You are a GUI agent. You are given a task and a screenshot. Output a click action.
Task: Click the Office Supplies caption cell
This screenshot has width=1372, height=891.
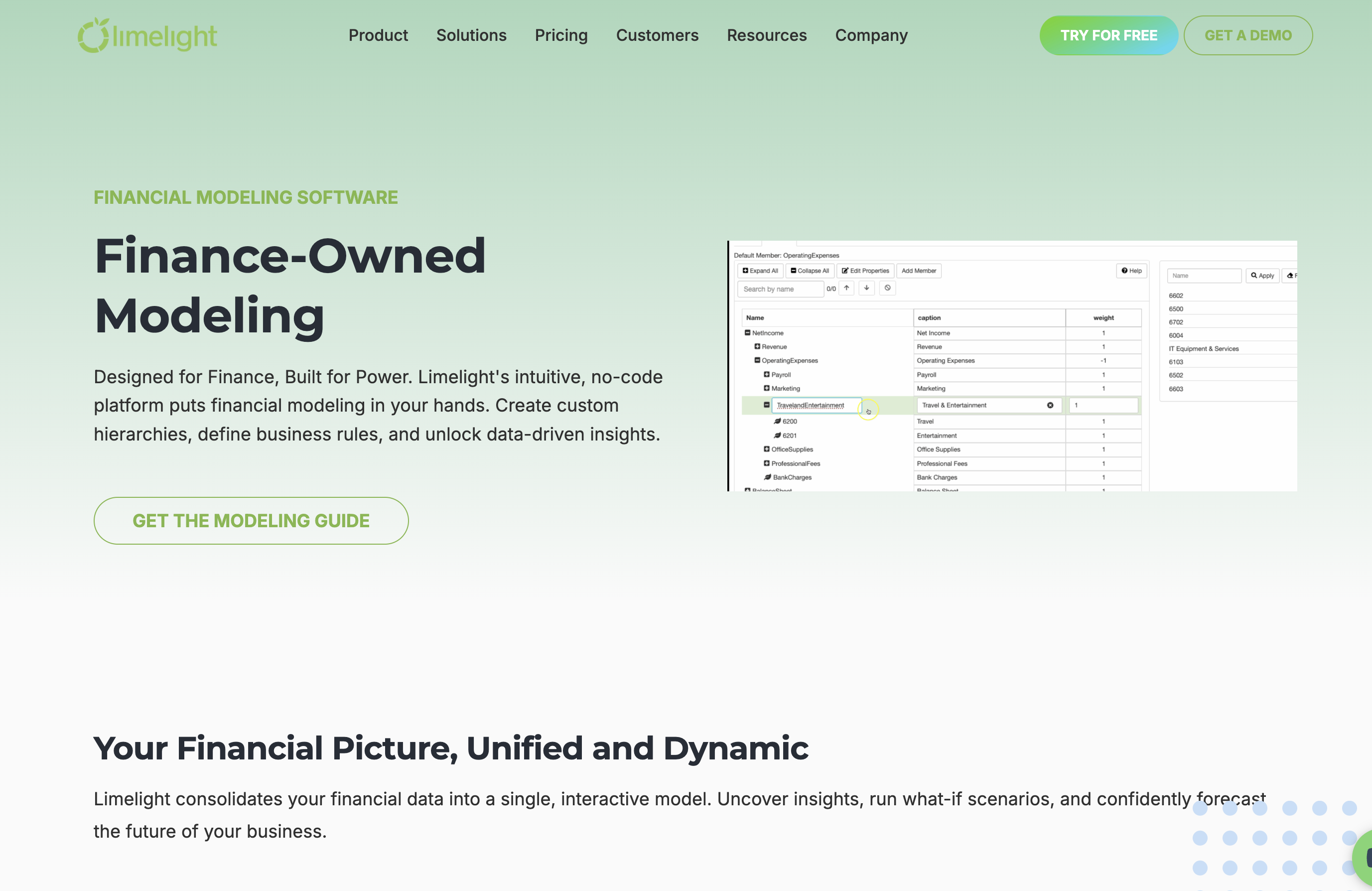click(x=989, y=449)
